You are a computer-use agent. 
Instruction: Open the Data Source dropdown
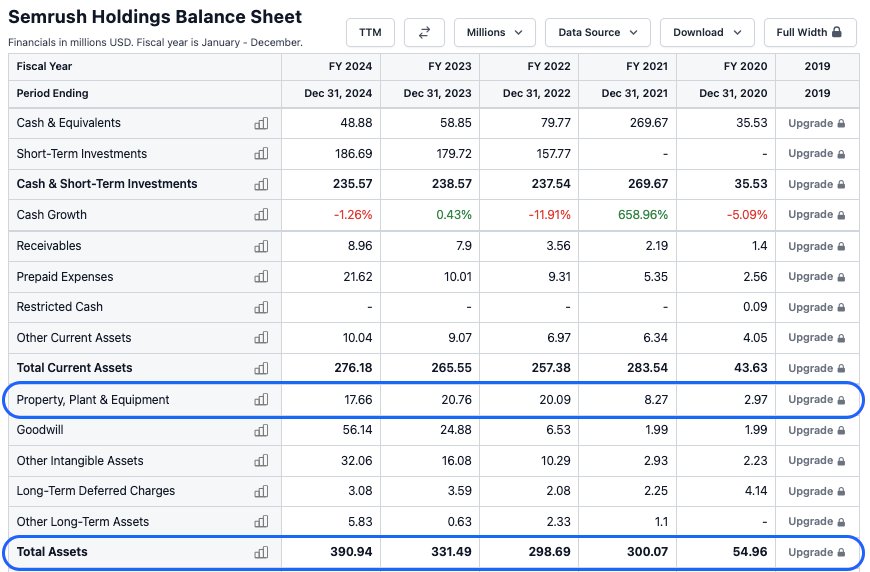[x=598, y=33]
